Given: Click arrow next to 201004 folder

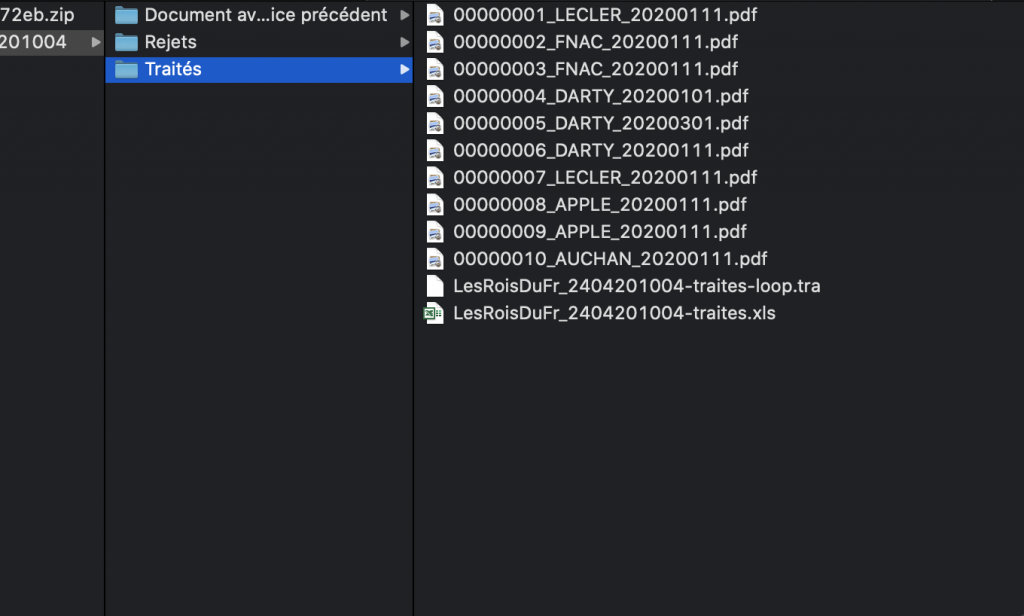Looking at the screenshot, I should (x=96, y=42).
